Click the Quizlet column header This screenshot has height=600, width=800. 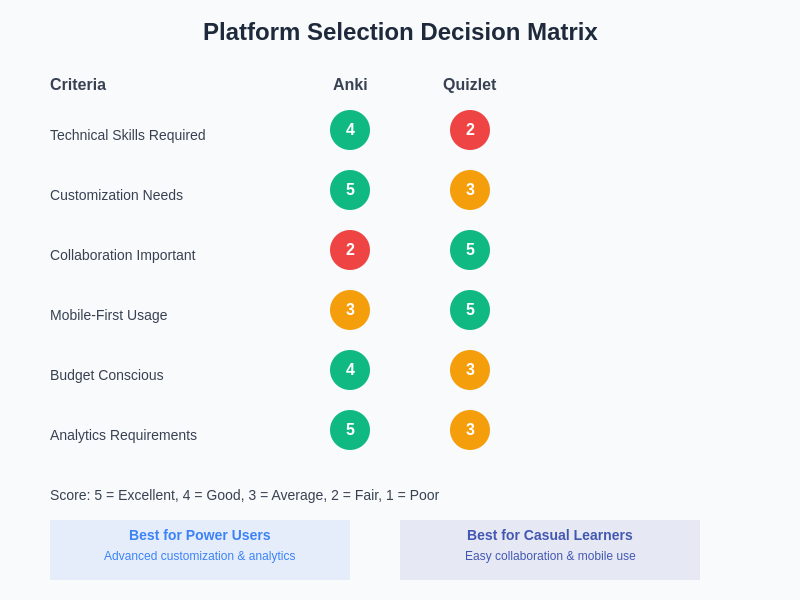pyautogui.click(x=469, y=85)
